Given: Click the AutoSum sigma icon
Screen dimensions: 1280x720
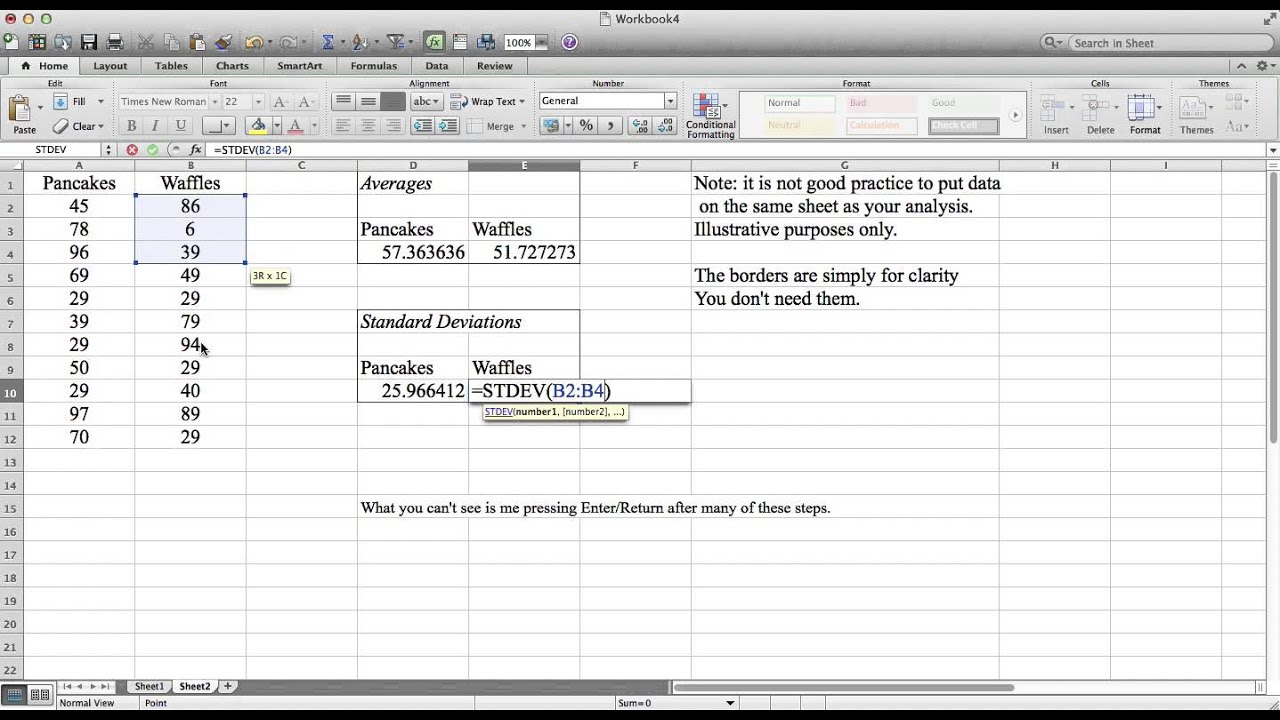Looking at the screenshot, I should click(327, 42).
